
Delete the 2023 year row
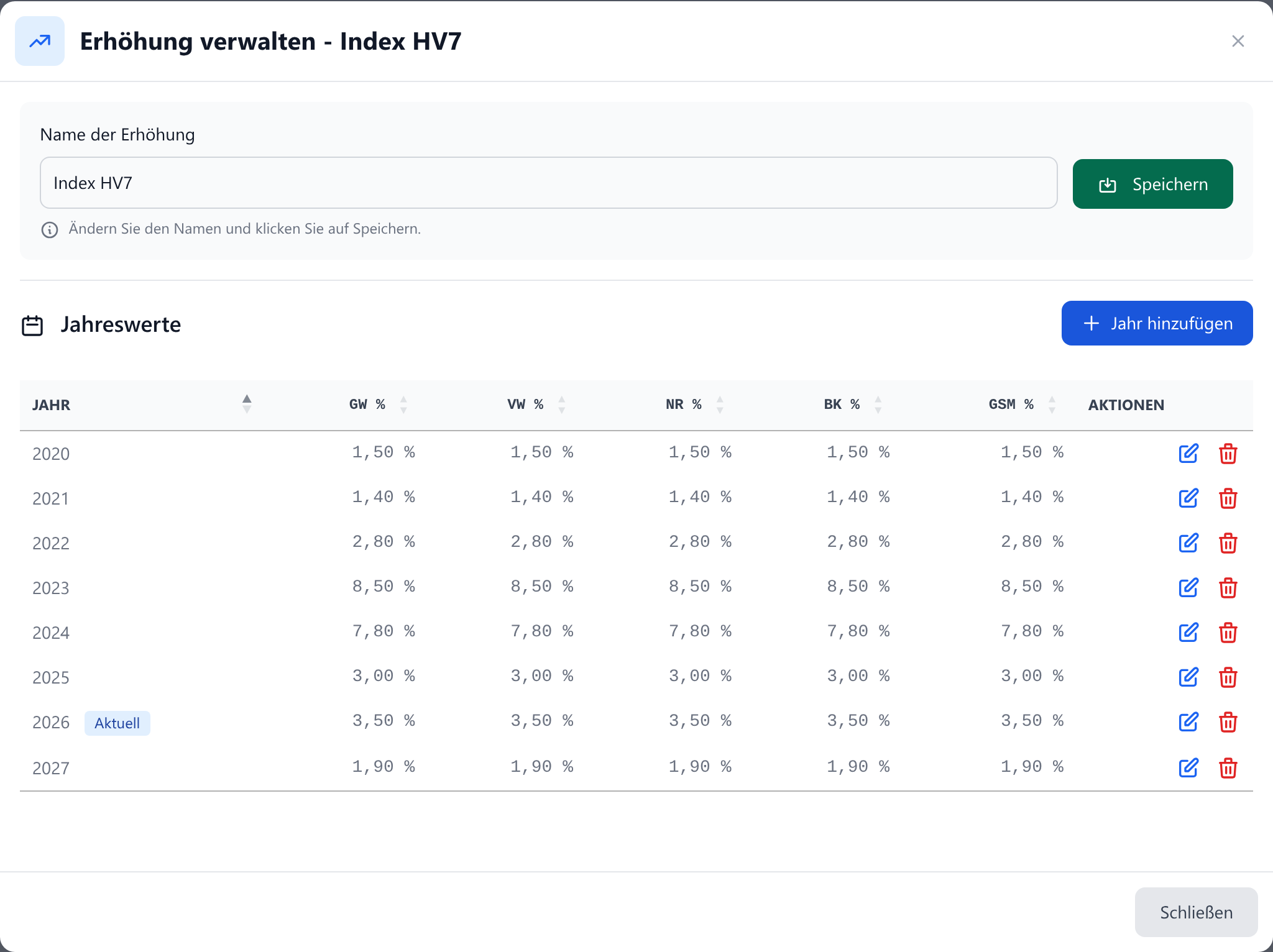pyautogui.click(x=1228, y=588)
